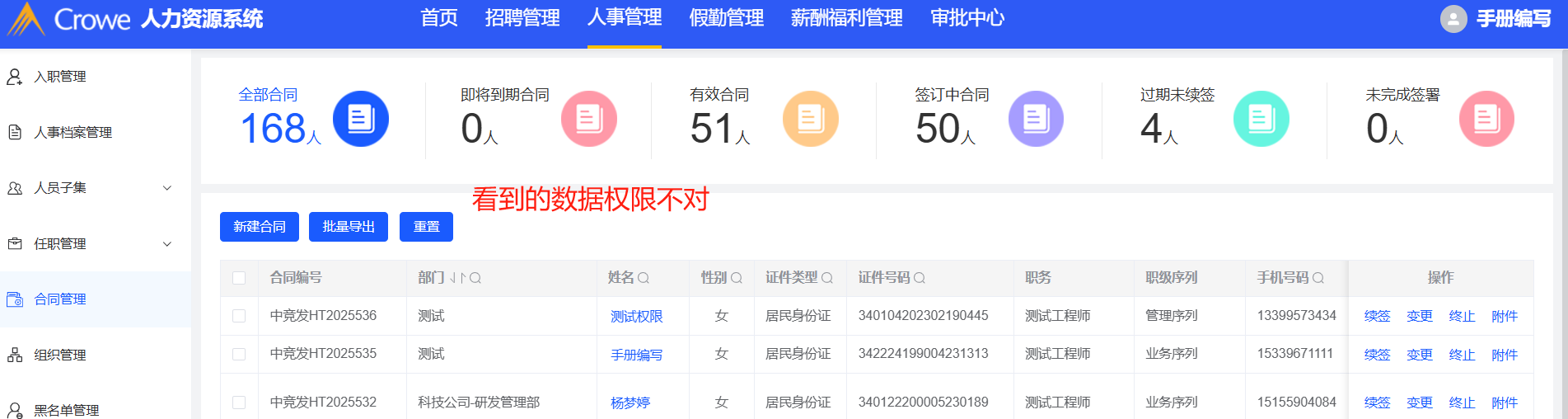Click the 批量导出 button
The image size is (1568, 419).
pos(349,227)
